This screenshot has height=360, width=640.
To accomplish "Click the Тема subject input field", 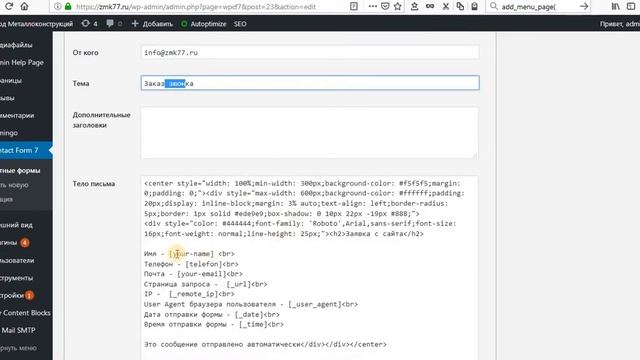I will [310, 83].
